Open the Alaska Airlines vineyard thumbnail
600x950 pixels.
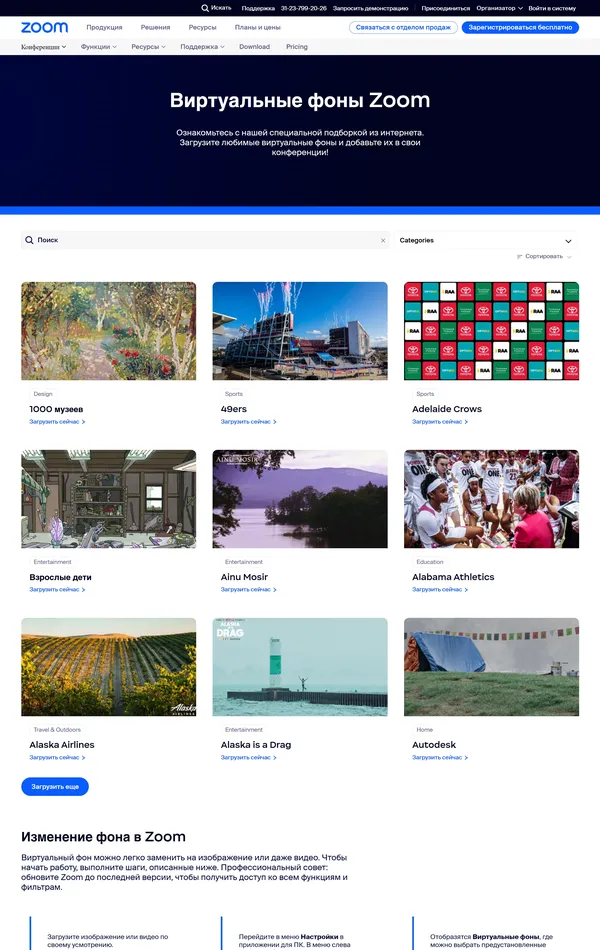tap(108, 666)
